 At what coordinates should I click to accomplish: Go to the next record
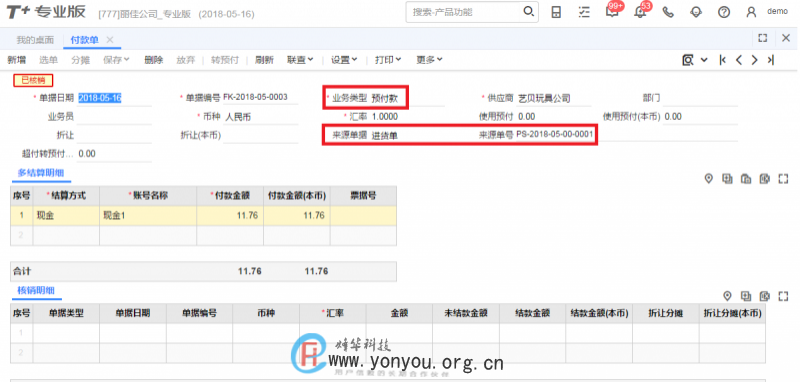click(x=754, y=60)
